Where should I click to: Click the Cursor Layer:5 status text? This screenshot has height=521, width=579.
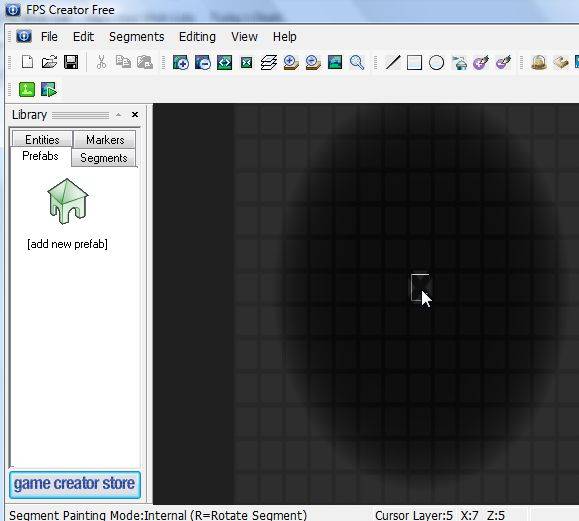414,515
